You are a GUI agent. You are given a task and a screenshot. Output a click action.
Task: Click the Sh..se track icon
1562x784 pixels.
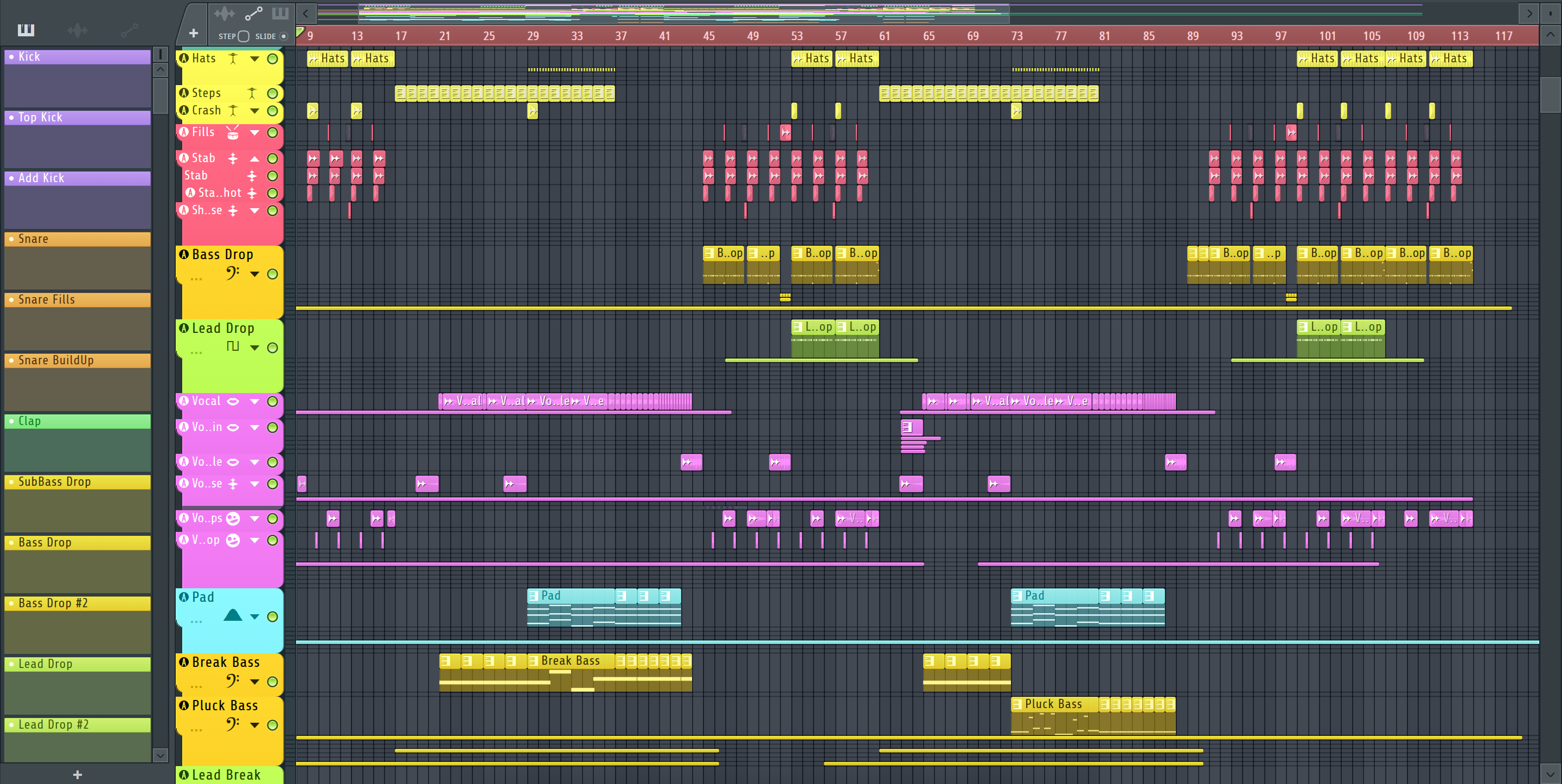pos(233,210)
